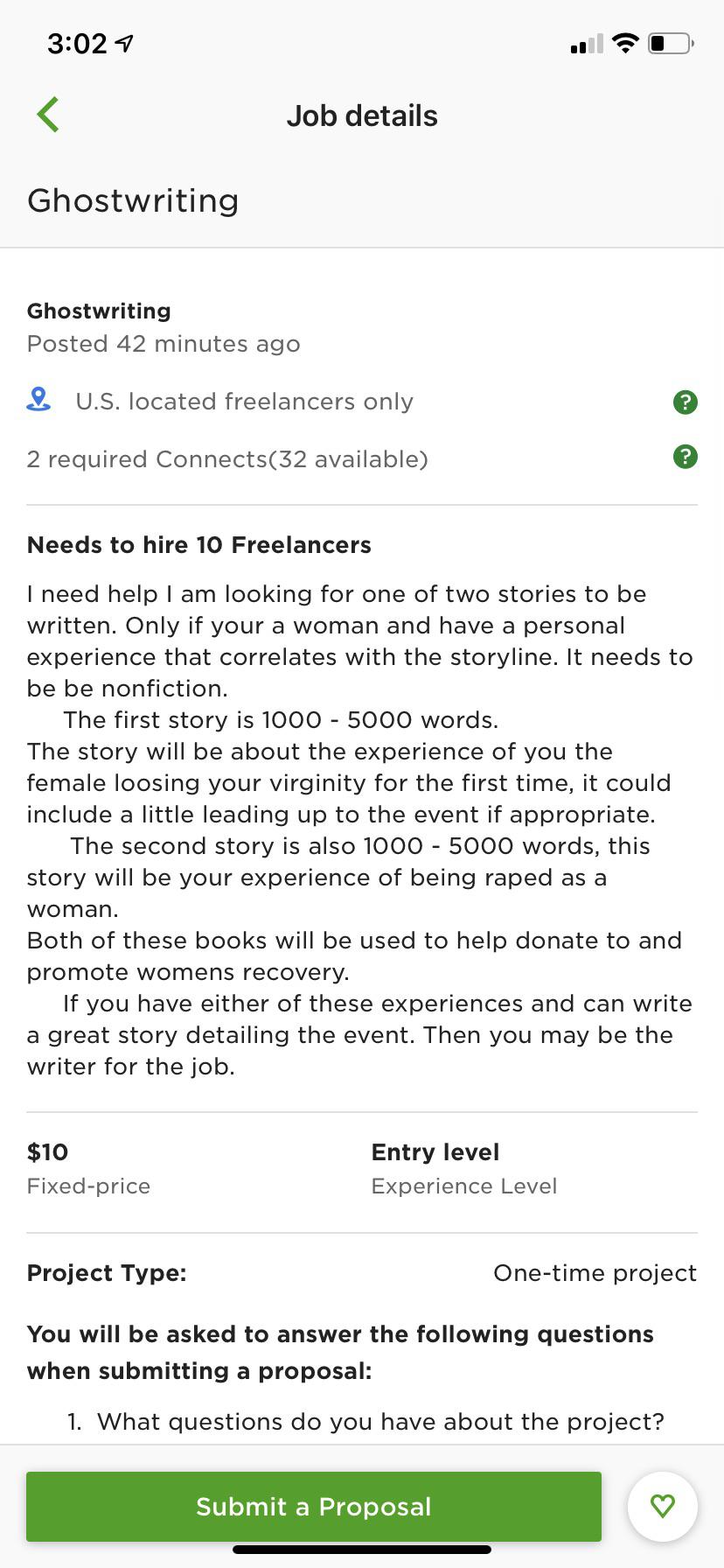Expand the Connects availability details
The width and height of the screenshot is (724, 1568).
click(x=686, y=458)
